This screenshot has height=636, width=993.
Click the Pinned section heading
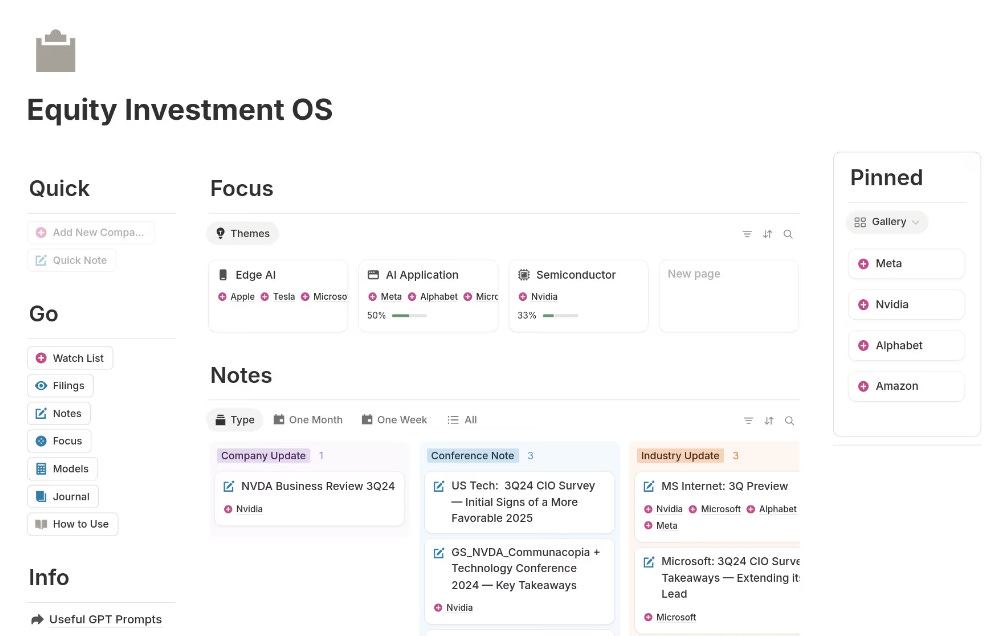[887, 177]
